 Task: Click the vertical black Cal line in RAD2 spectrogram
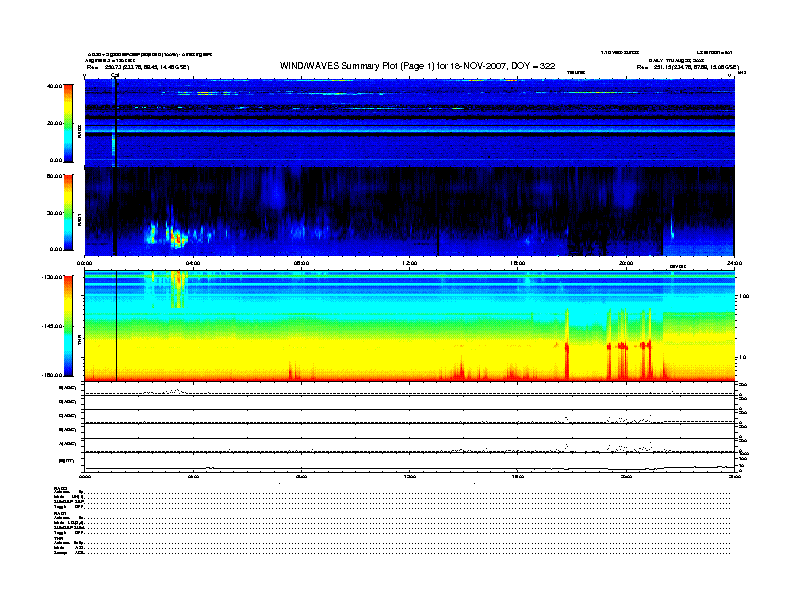click(116, 122)
